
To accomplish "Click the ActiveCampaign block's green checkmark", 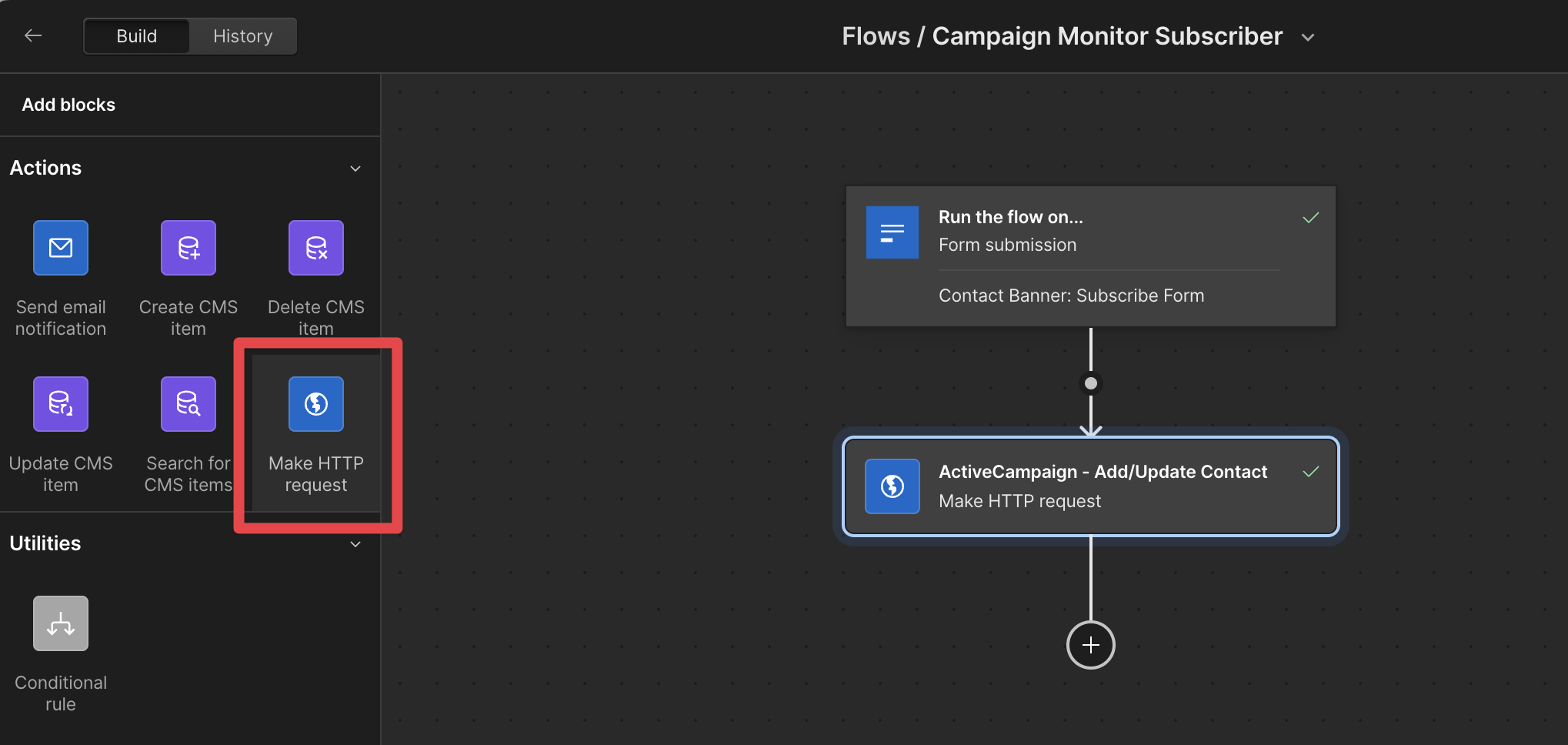I will (x=1311, y=472).
